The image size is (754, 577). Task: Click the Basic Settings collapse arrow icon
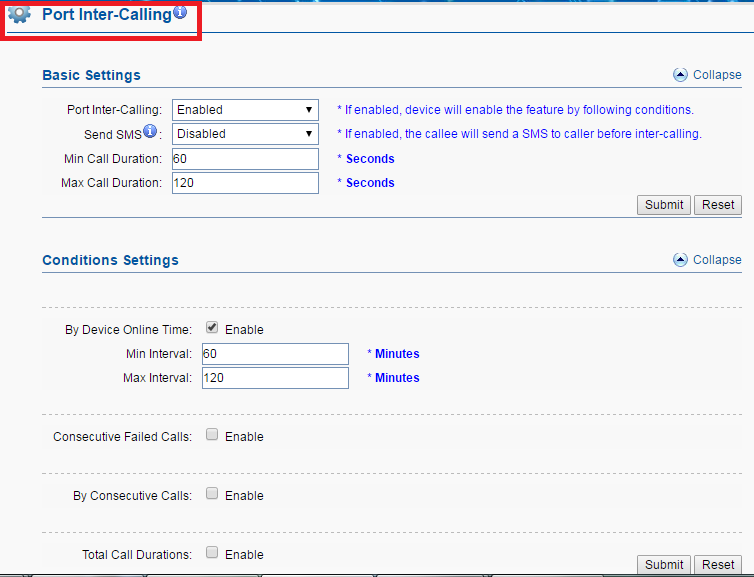tap(680, 75)
